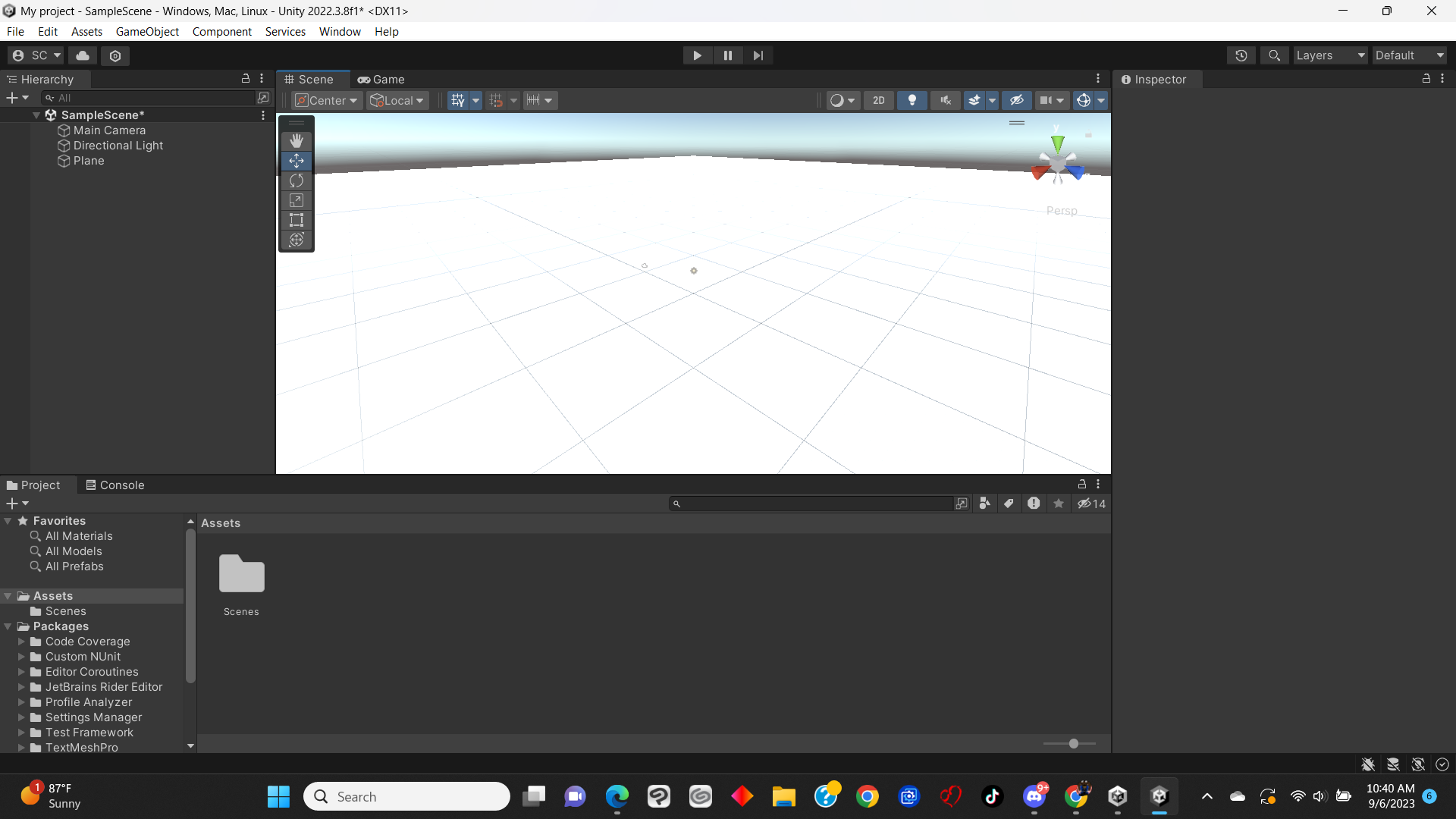1456x819 pixels.
Task: Select the Transform tool
Action: pos(297,240)
